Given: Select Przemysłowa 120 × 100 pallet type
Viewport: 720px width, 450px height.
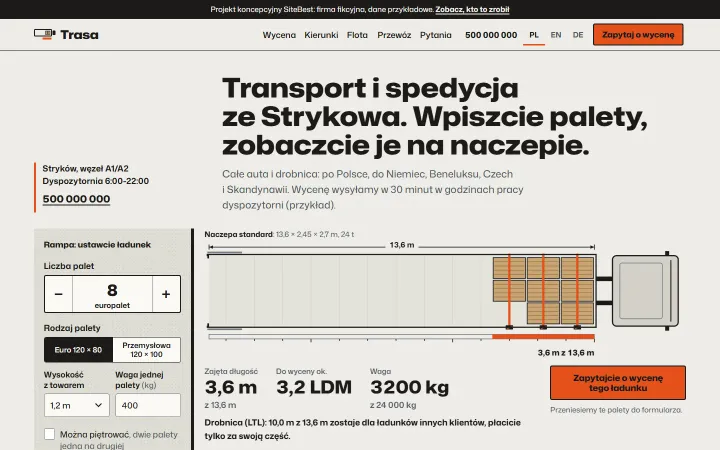Looking at the screenshot, I should coord(146,350).
